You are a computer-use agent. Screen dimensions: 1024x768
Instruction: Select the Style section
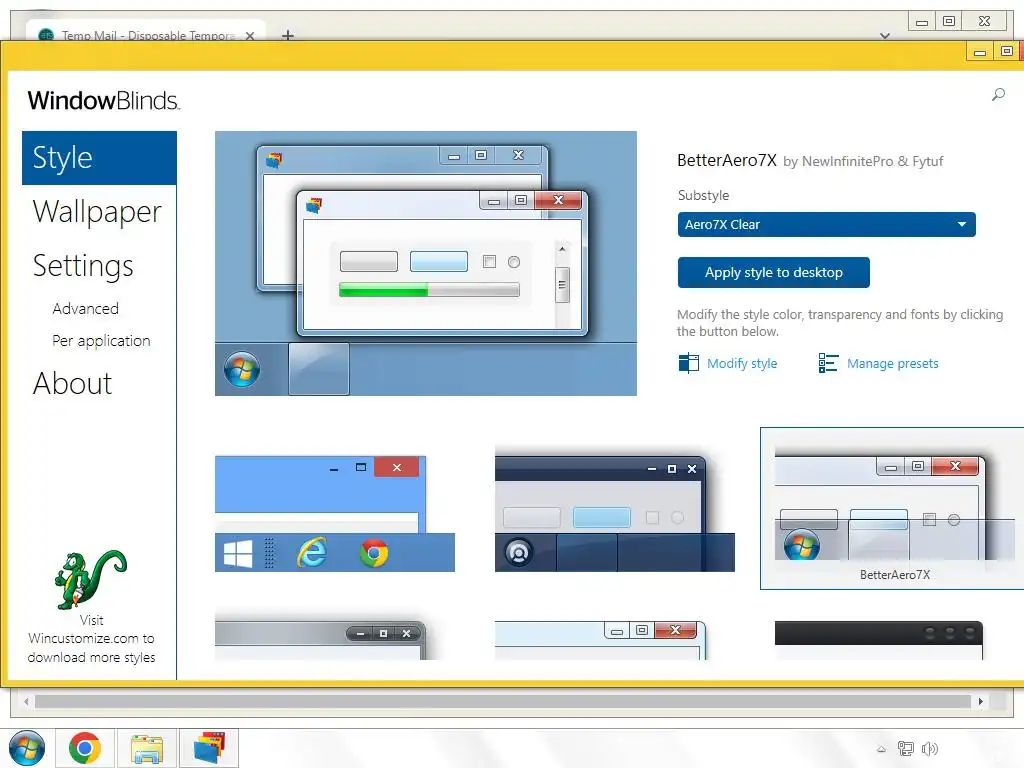coord(99,158)
